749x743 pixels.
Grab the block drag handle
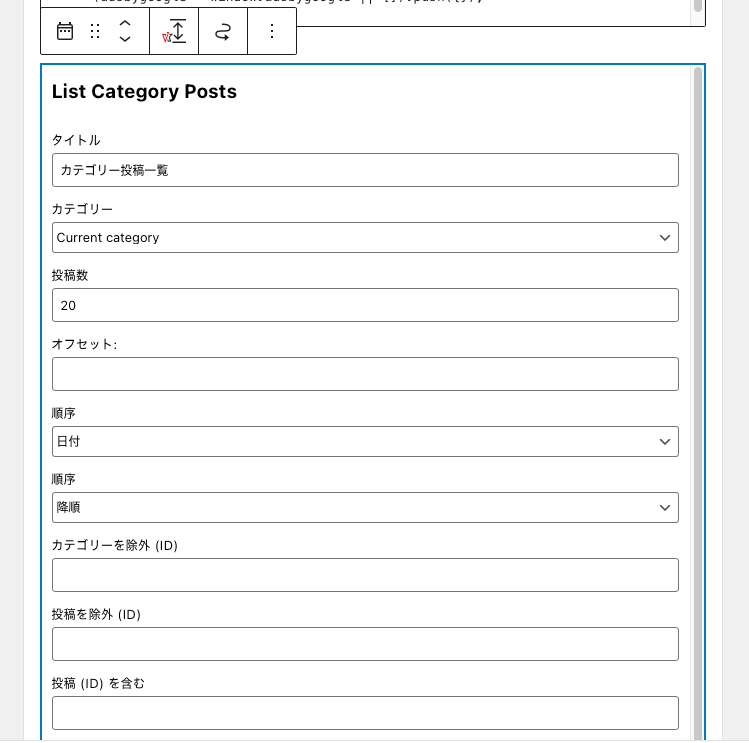tap(95, 31)
